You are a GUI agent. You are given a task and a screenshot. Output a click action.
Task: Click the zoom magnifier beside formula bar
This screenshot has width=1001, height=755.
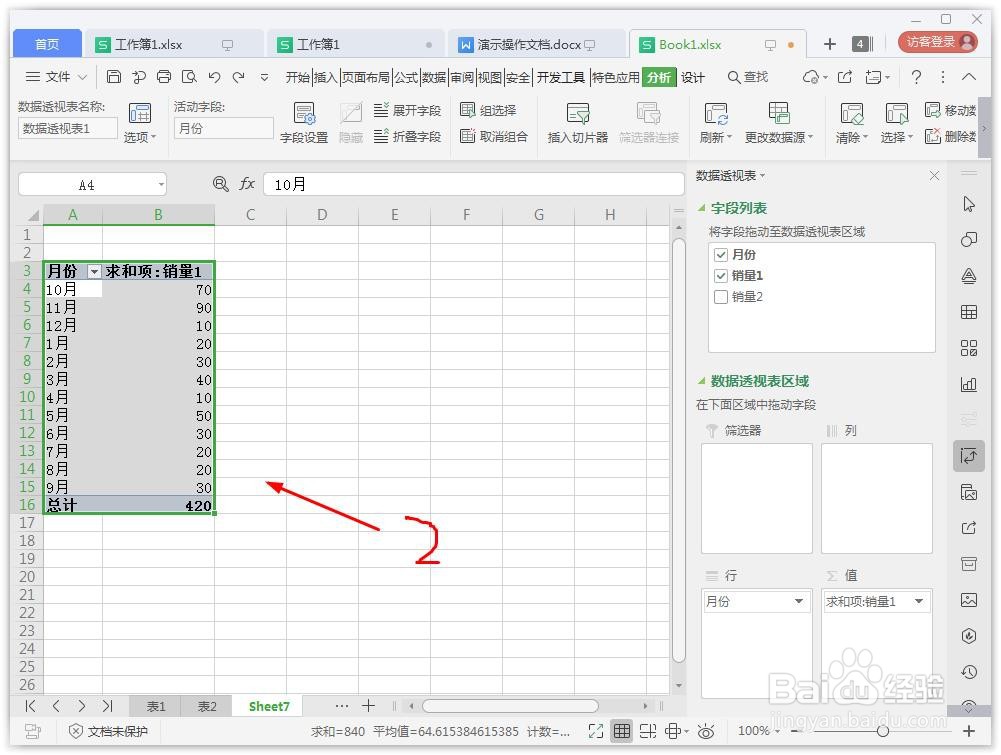click(220, 184)
